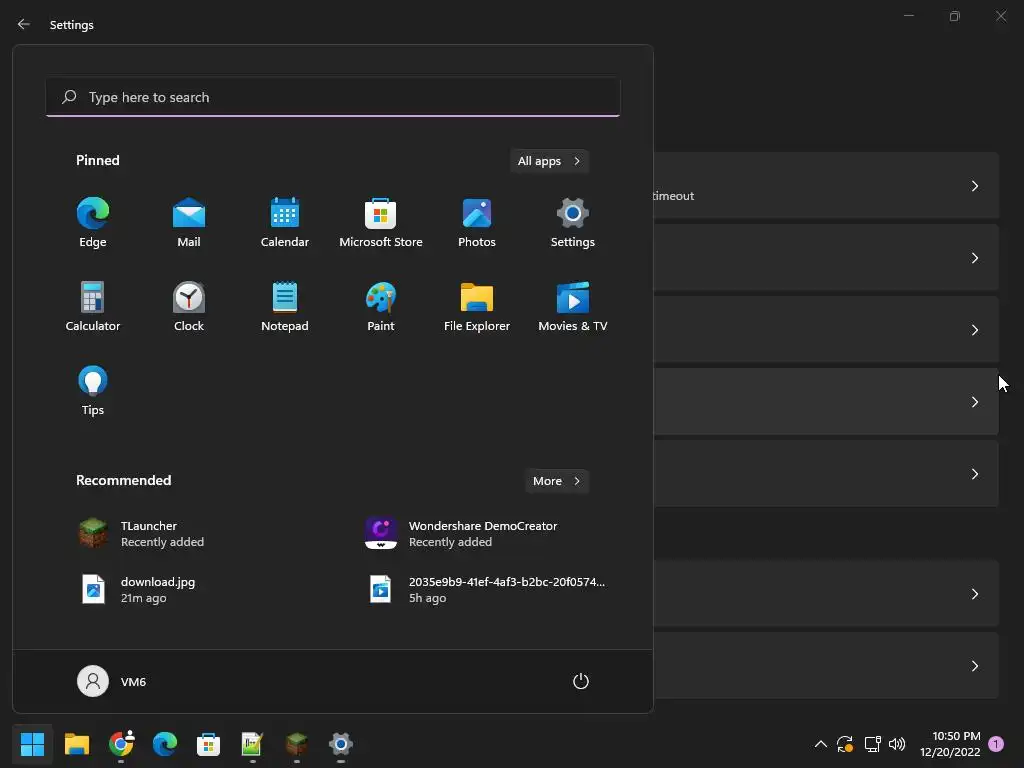This screenshot has height=768, width=1024.
Task: Open network status in system tray
Action: point(872,744)
